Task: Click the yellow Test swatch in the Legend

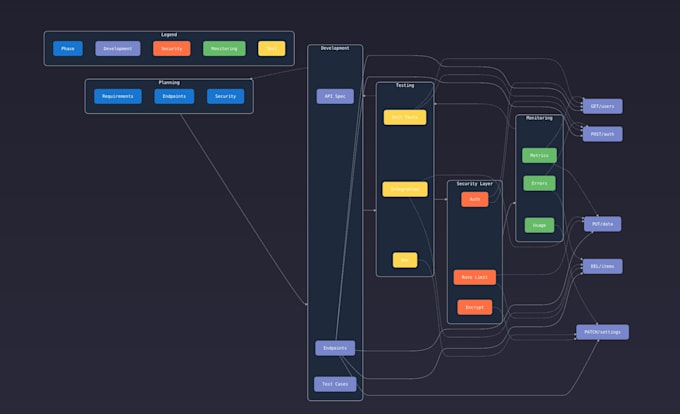Action: pyautogui.click(x=271, y=49)
